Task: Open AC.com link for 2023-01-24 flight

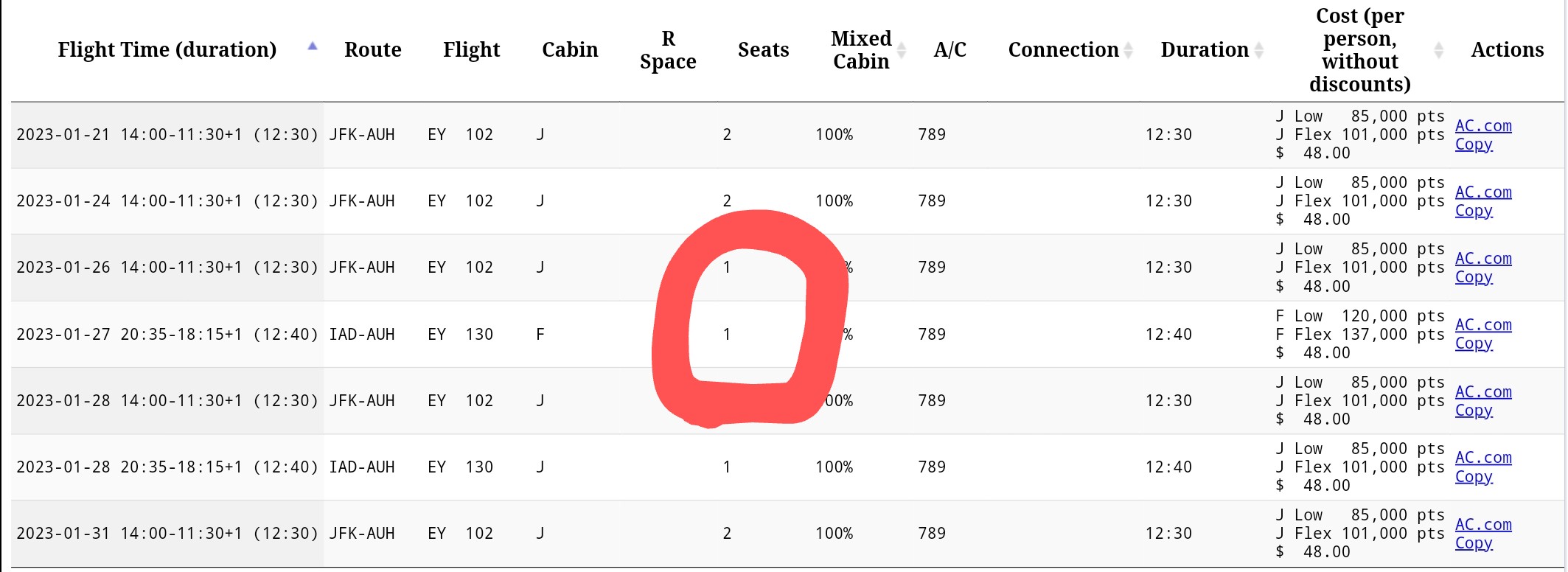Action: (1483, 192)
